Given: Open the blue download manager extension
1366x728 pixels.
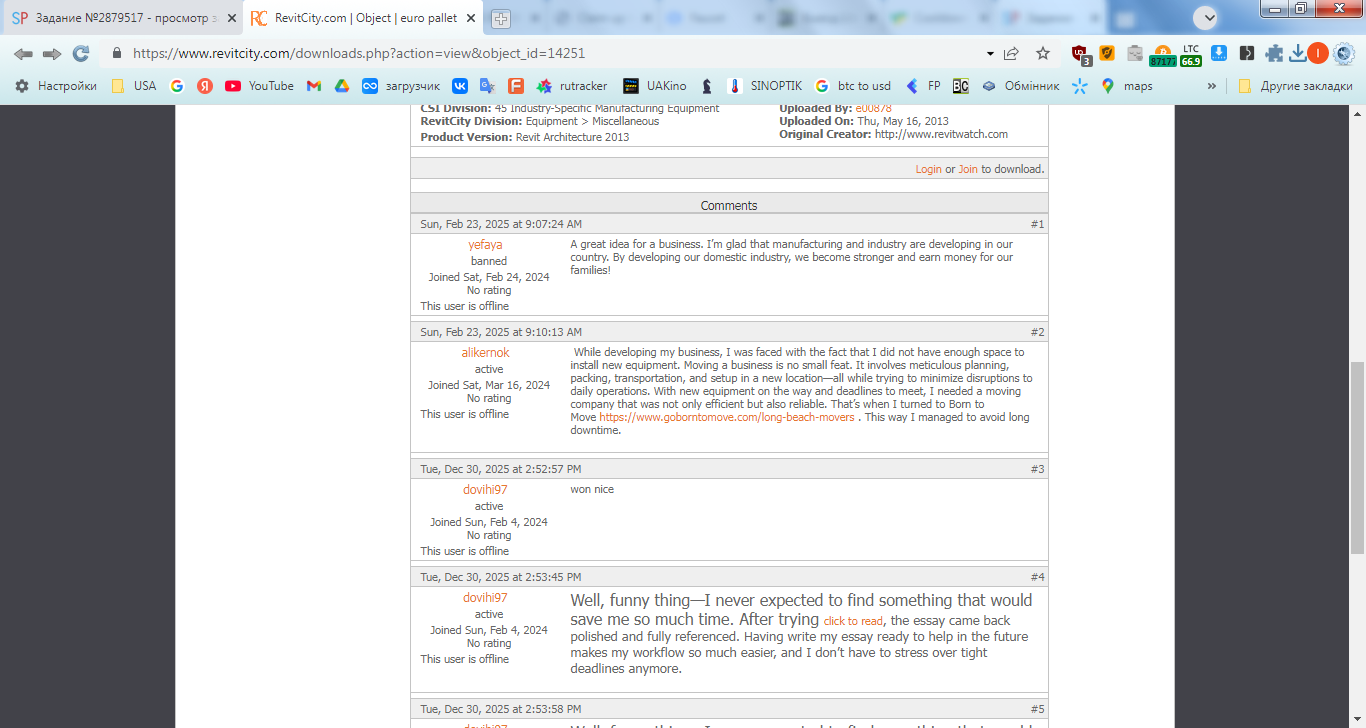Looking at the screenshot, I should [1219, 54].
